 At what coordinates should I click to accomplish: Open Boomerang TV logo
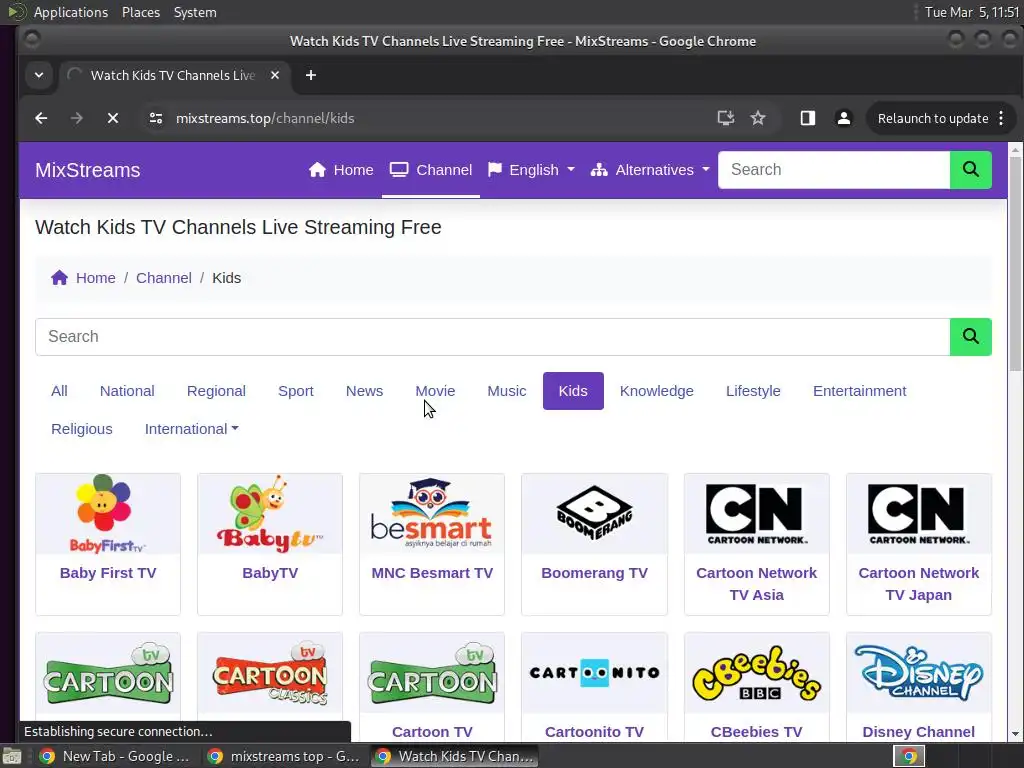click(x=594, y=513)
